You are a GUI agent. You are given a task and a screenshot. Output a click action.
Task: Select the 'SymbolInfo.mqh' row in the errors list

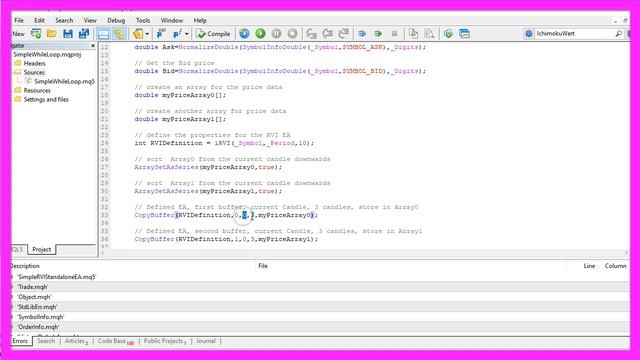(x=320, y=317)
